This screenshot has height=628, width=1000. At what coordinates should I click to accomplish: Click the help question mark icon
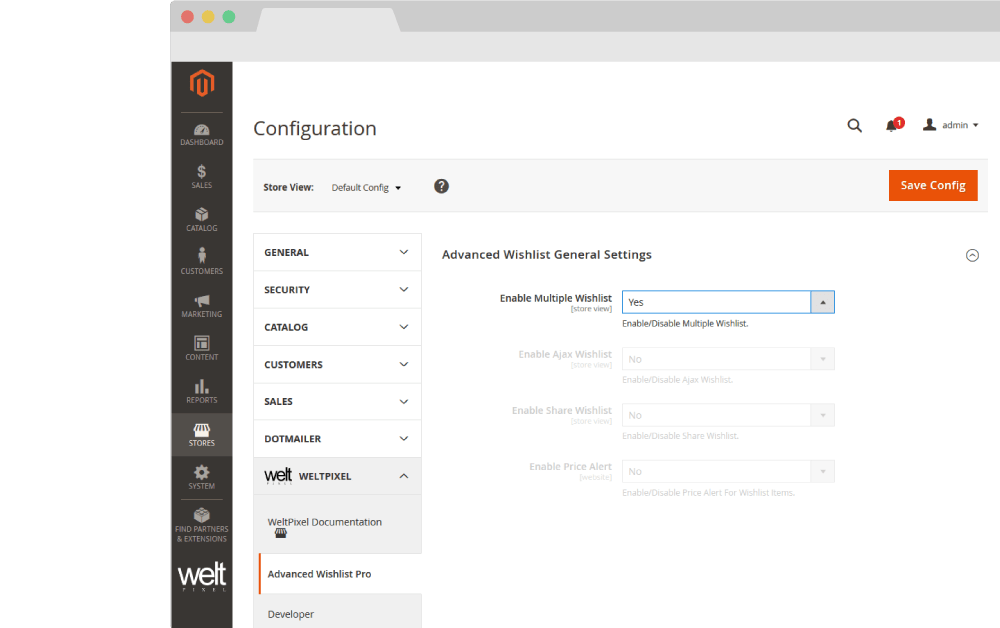(441, 186)
